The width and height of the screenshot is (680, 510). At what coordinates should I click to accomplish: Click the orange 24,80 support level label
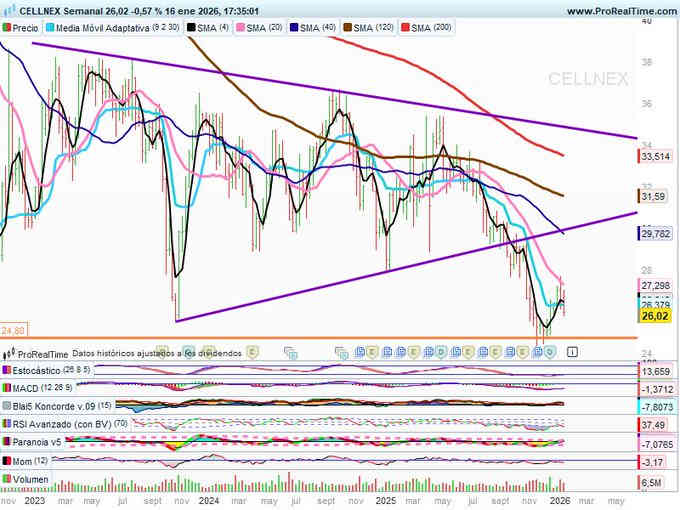(x=13, y=329)
